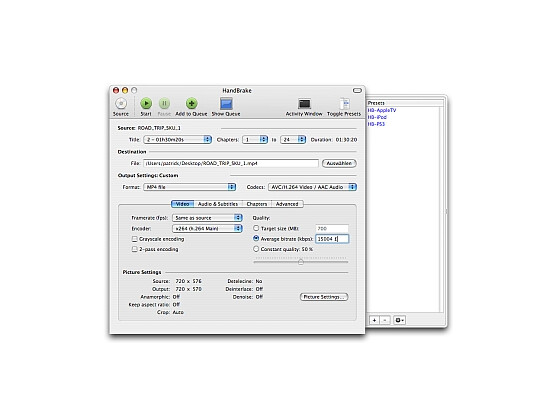Select the HB-PS3 preset
This screenshot has height=418, width=557.
click(x=376, y=124)
